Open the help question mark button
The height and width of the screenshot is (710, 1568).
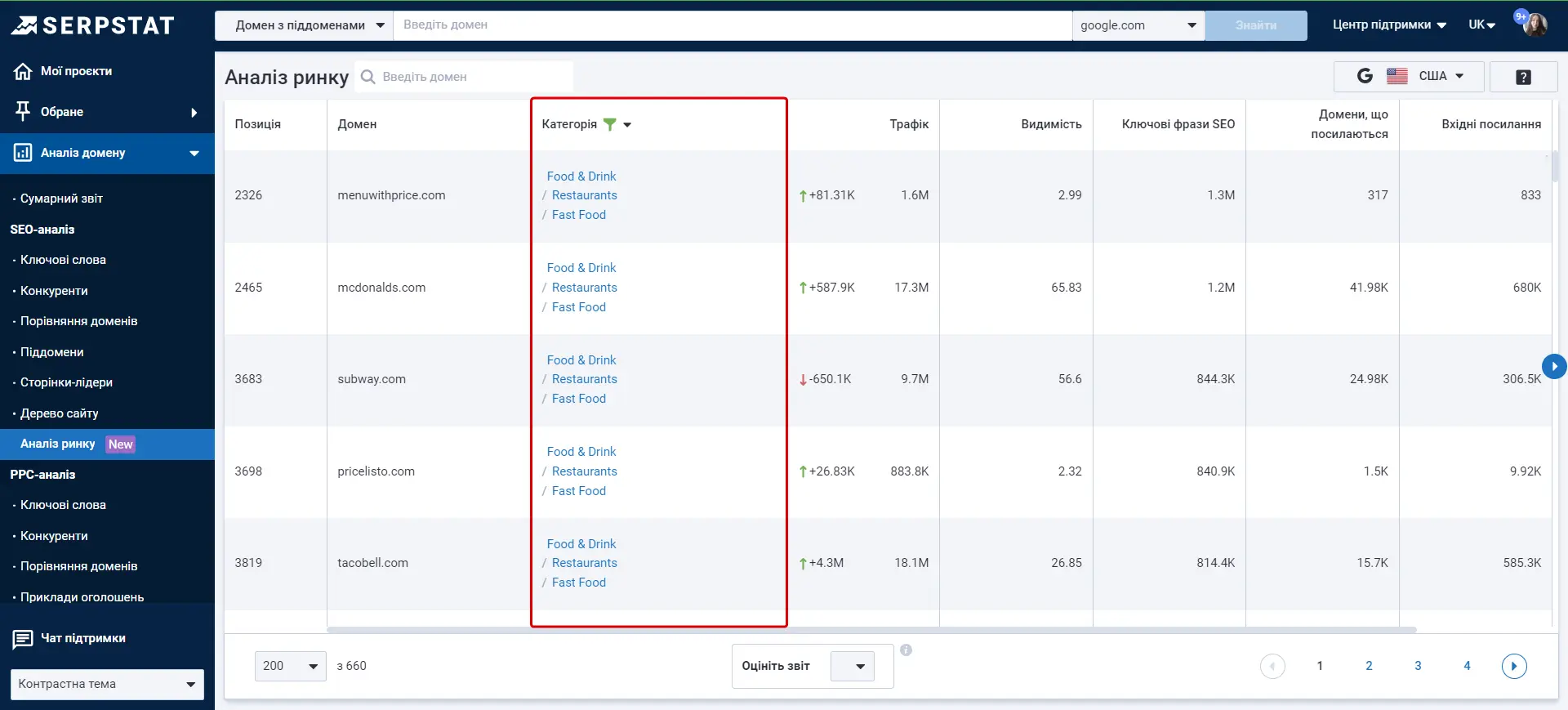pos(1523,77)
